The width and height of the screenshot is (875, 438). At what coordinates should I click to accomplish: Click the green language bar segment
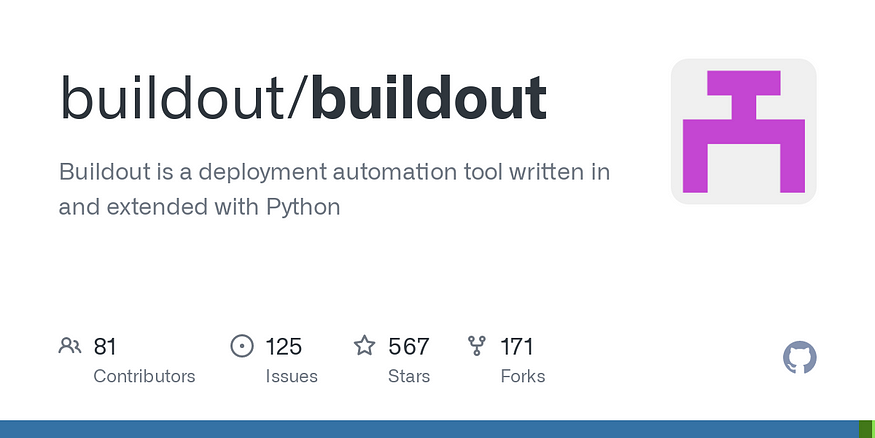click(x=866, y=429)
